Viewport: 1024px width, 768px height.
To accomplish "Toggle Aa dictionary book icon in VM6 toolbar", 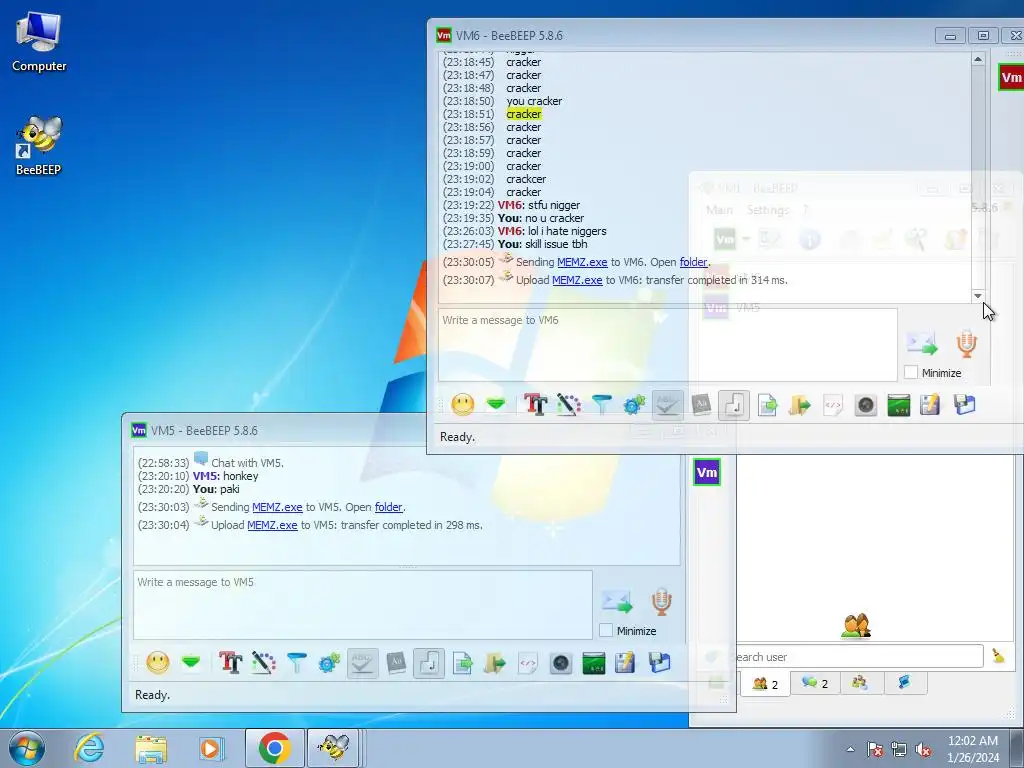I will point(701,405).
